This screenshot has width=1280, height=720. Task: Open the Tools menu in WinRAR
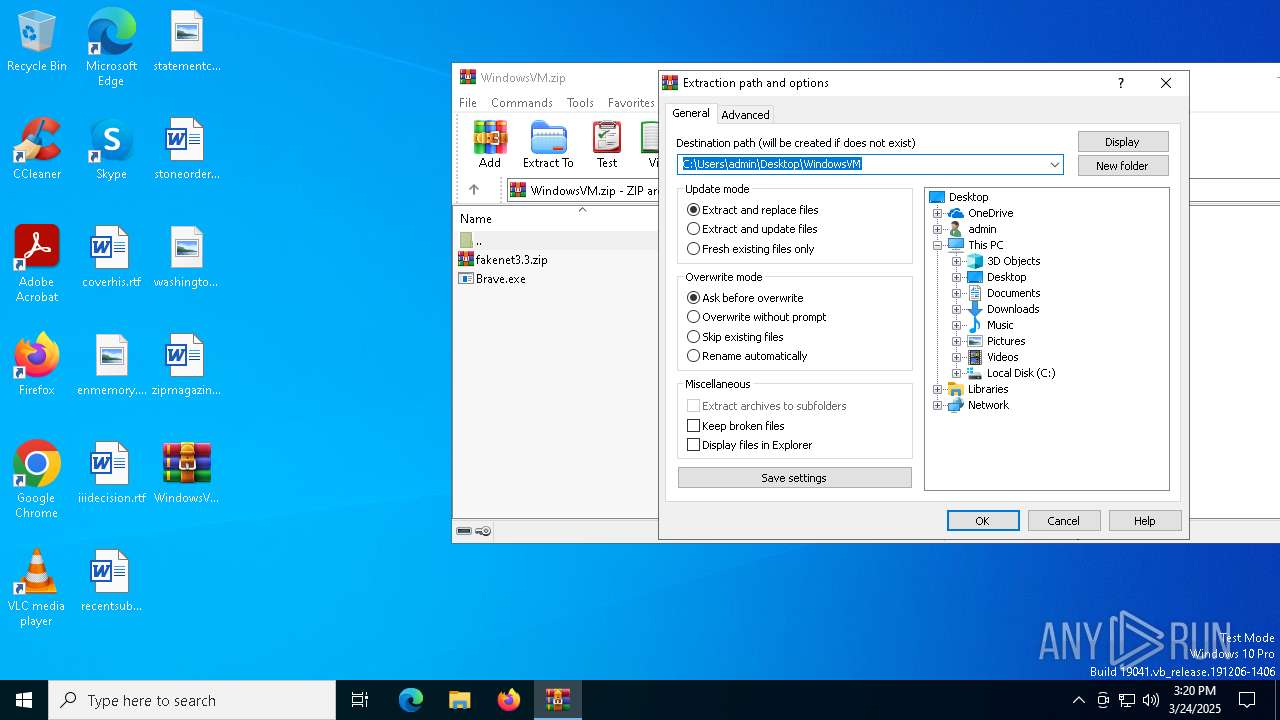click(x=580, y=103)
